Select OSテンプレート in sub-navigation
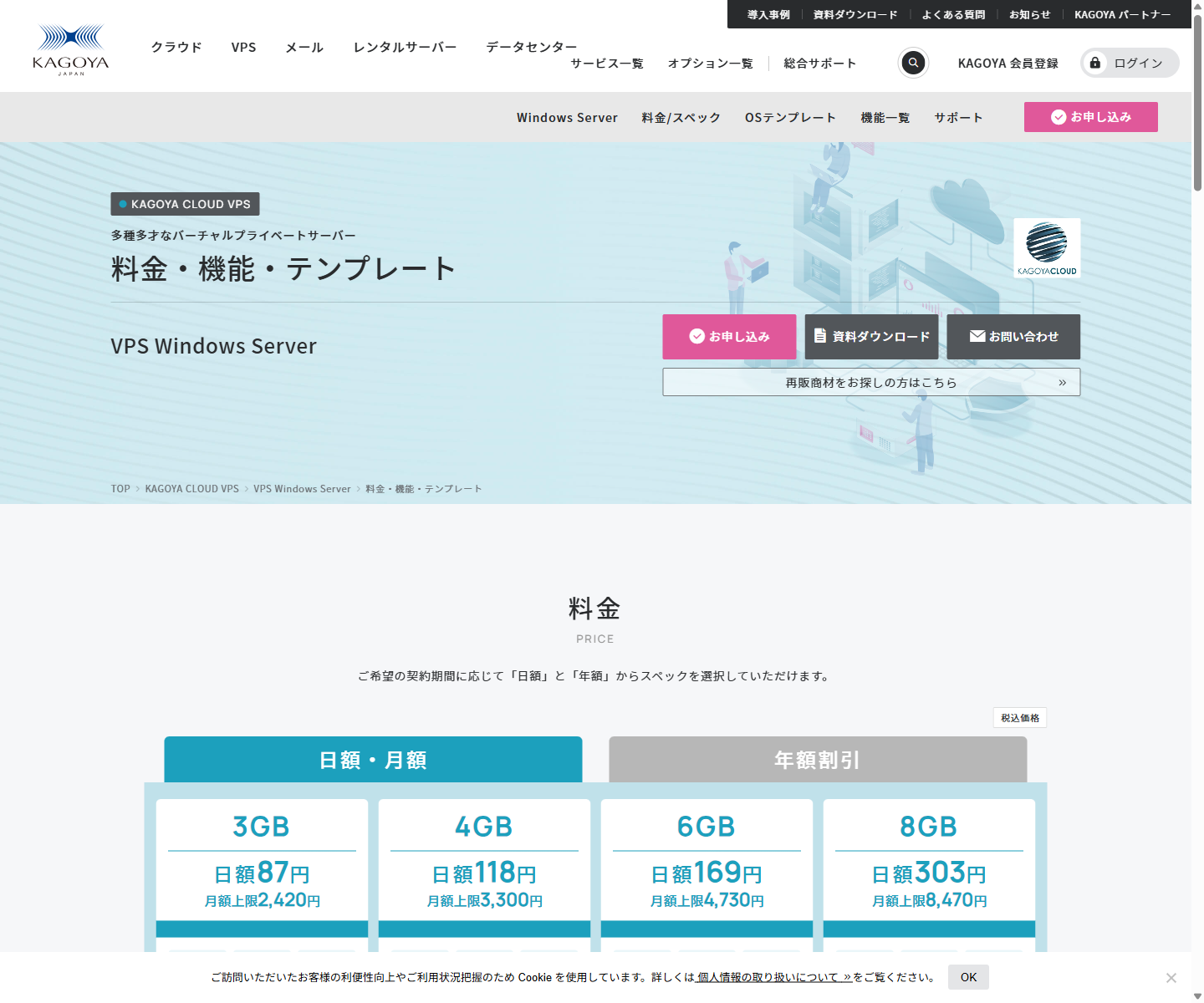This screenshot has height=1003, width=1204. pyautogui.click(x=791, y=118)
